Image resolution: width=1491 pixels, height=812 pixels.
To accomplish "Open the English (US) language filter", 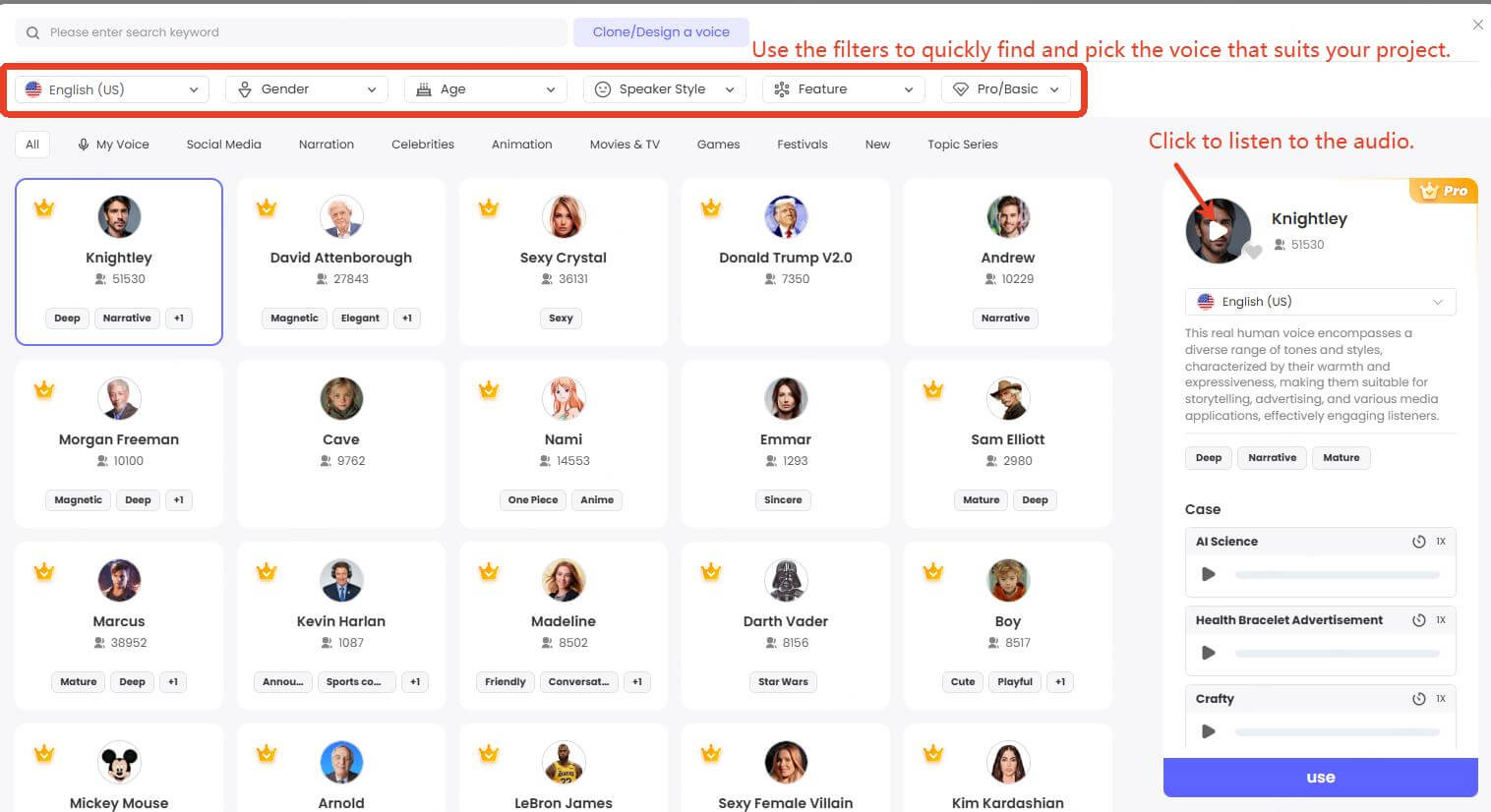I will (x=110, y=88).
